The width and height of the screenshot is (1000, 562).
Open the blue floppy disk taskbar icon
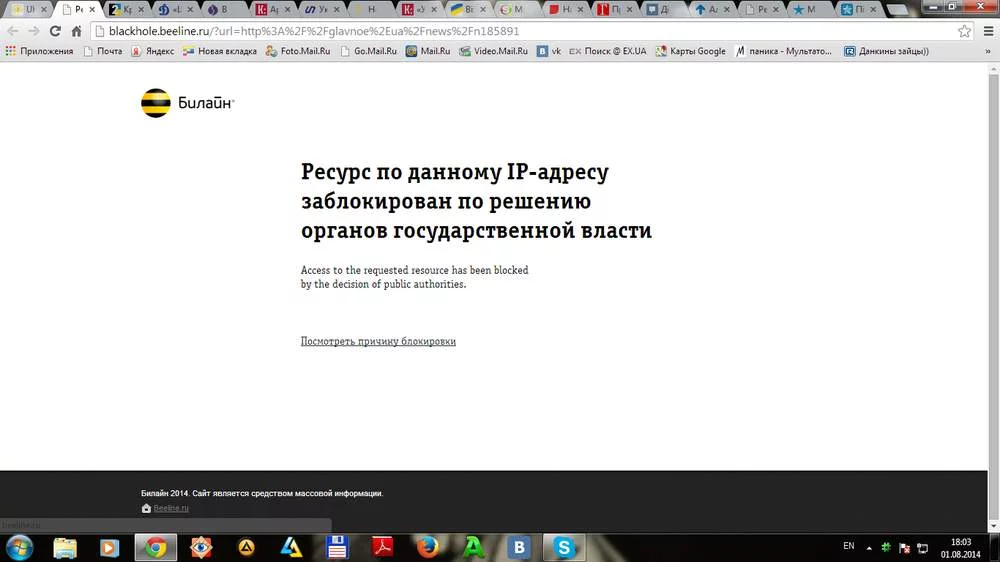coord(337,548)
